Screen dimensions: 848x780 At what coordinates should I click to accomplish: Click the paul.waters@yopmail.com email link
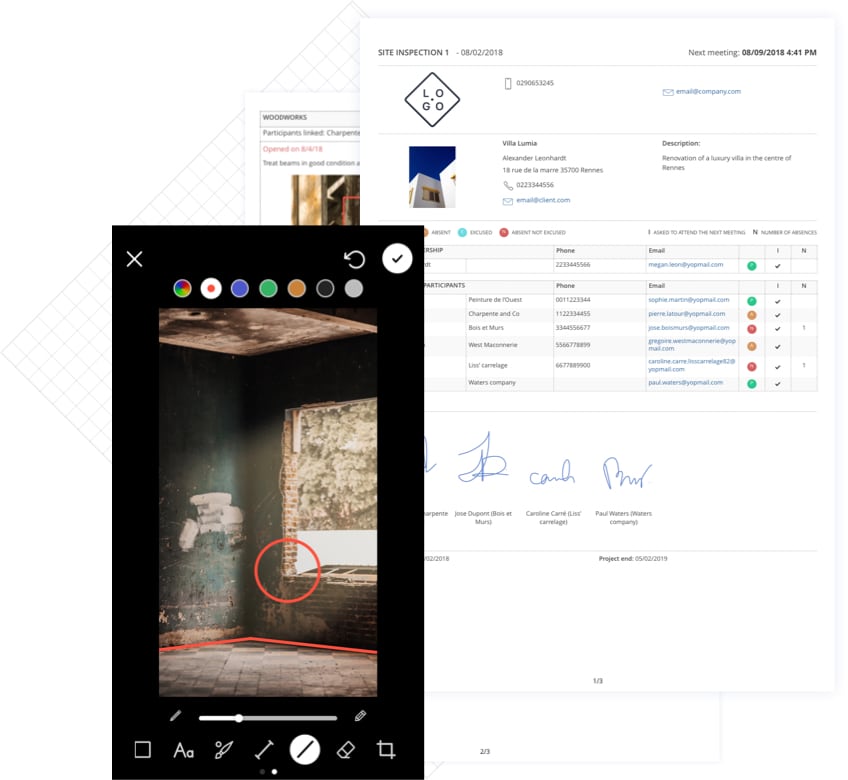[x=686, y=382]
